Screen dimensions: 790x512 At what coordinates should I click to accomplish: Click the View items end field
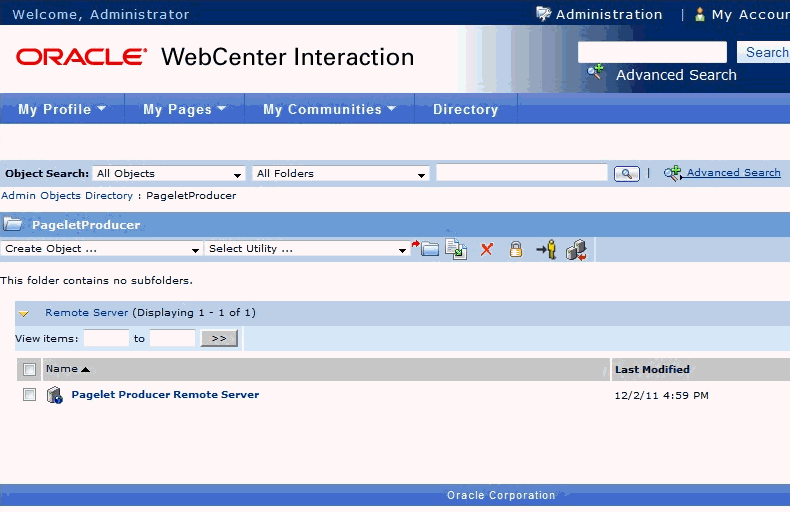tap(172, 338)
